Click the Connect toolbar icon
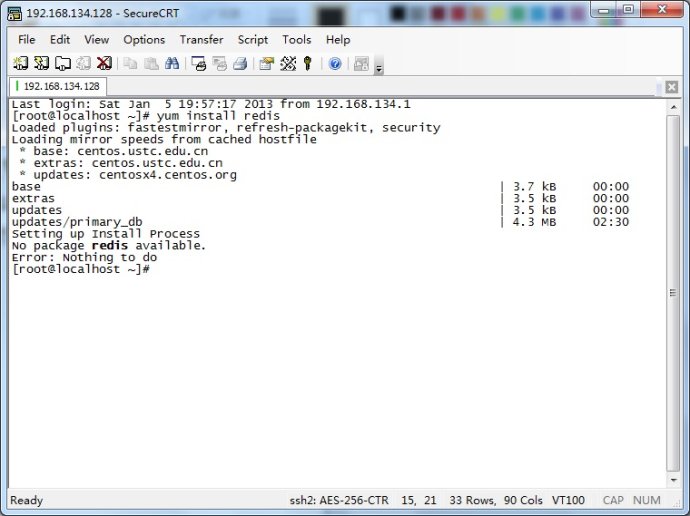Image resolution: width=690 pixels, height=516 pixels. click(x=20, y=63)
